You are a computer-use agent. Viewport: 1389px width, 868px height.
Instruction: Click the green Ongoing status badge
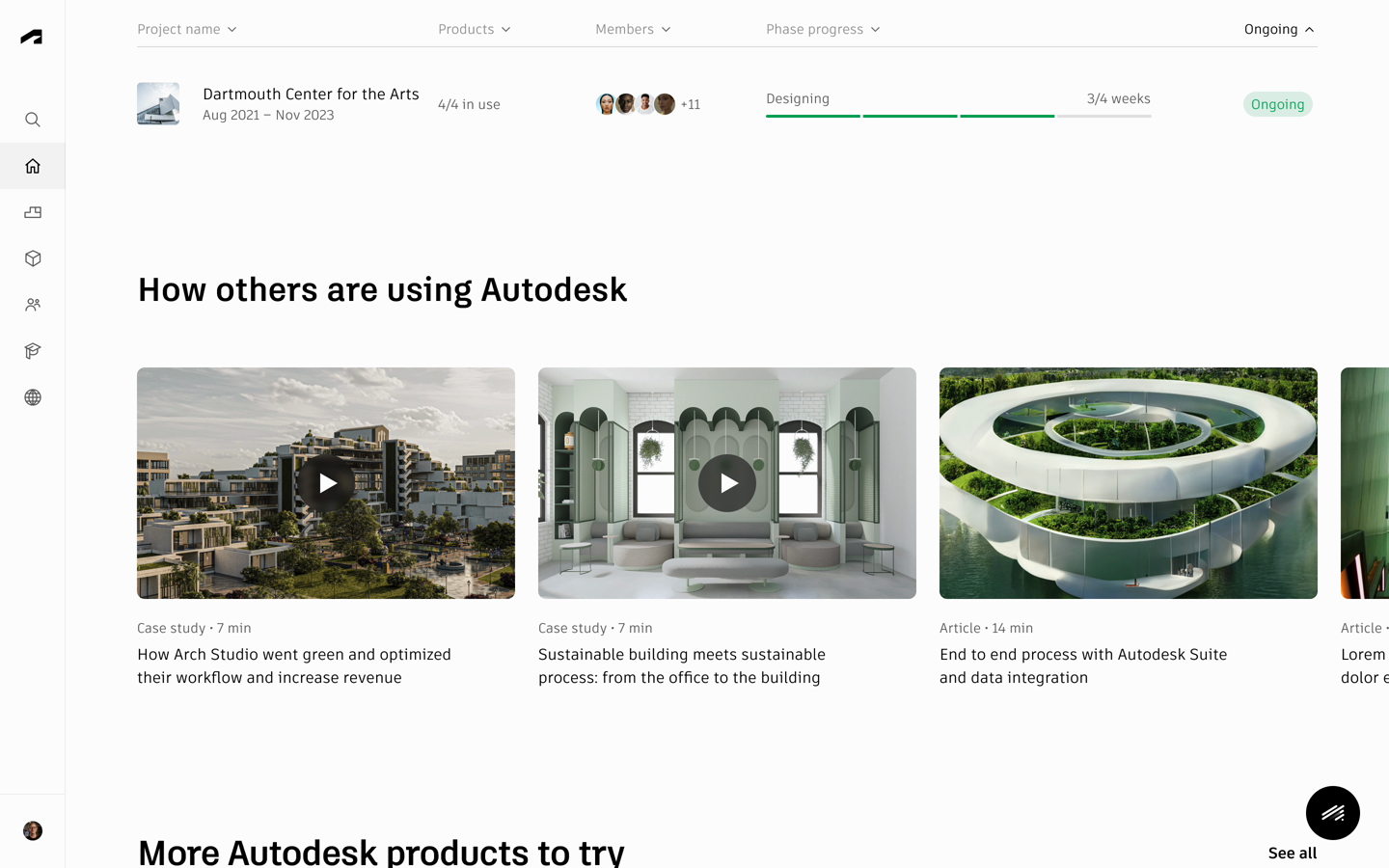[1278, 104]
